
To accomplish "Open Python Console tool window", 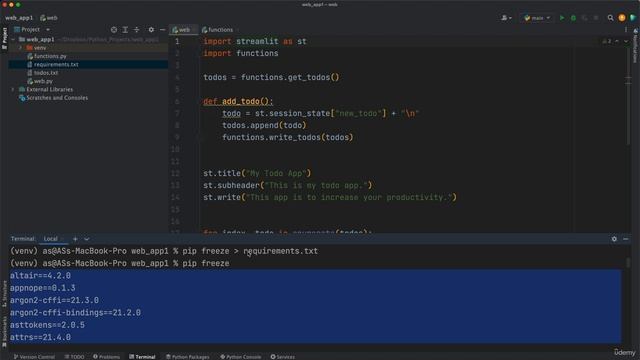I will pyautogui.click(x=240, y=357).
